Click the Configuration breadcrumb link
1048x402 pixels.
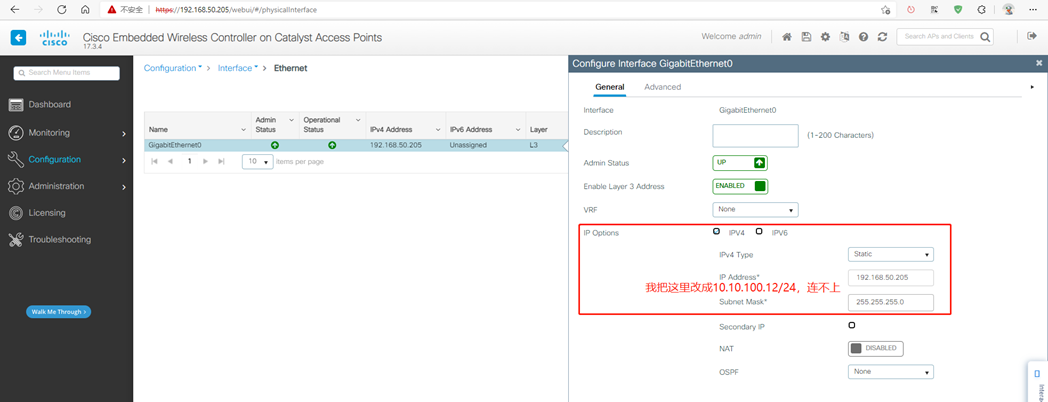[x=170, y=68]
